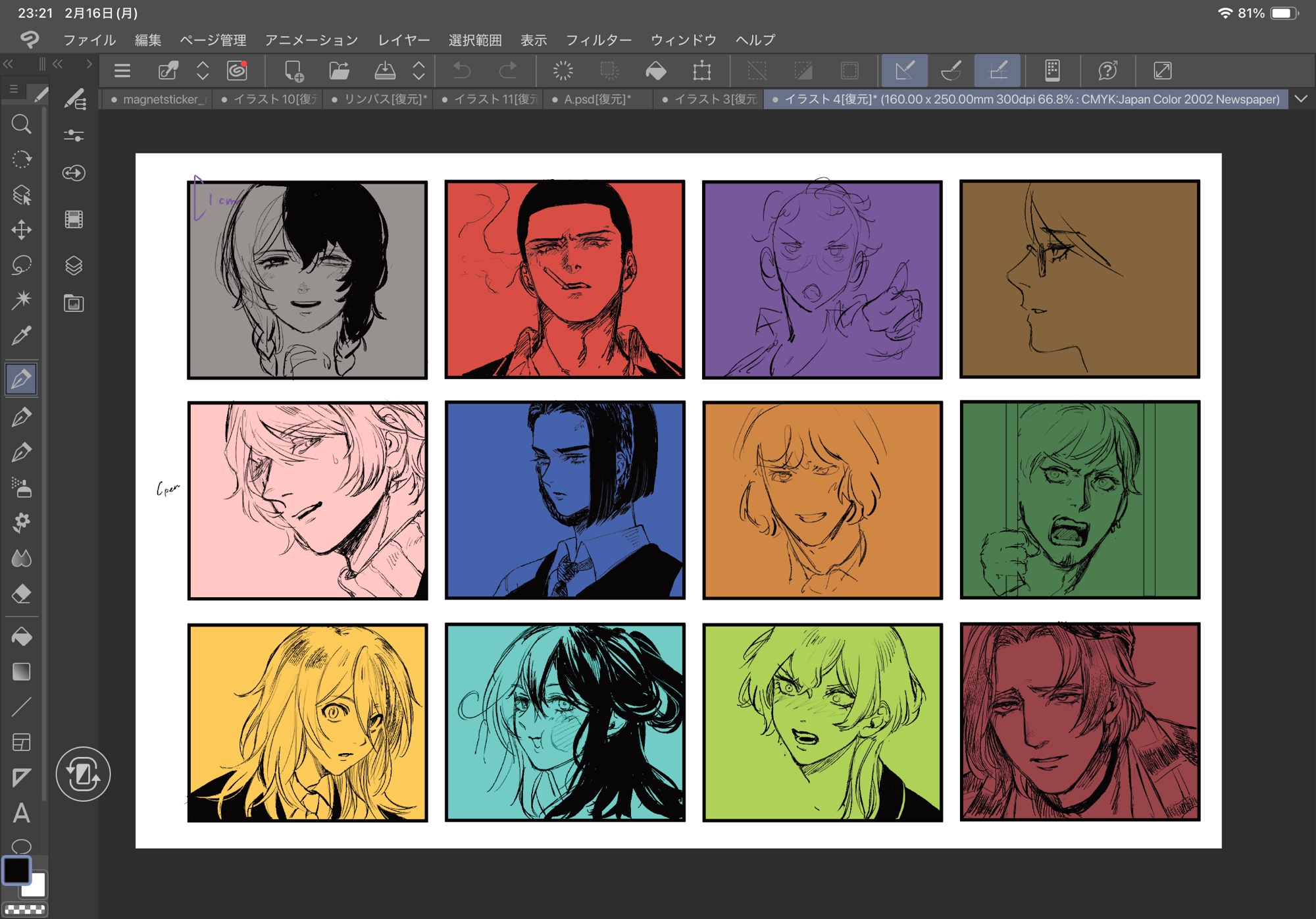
Task: Select the Gradient tool
Action: pyautogui.click(x=21, y=672)
